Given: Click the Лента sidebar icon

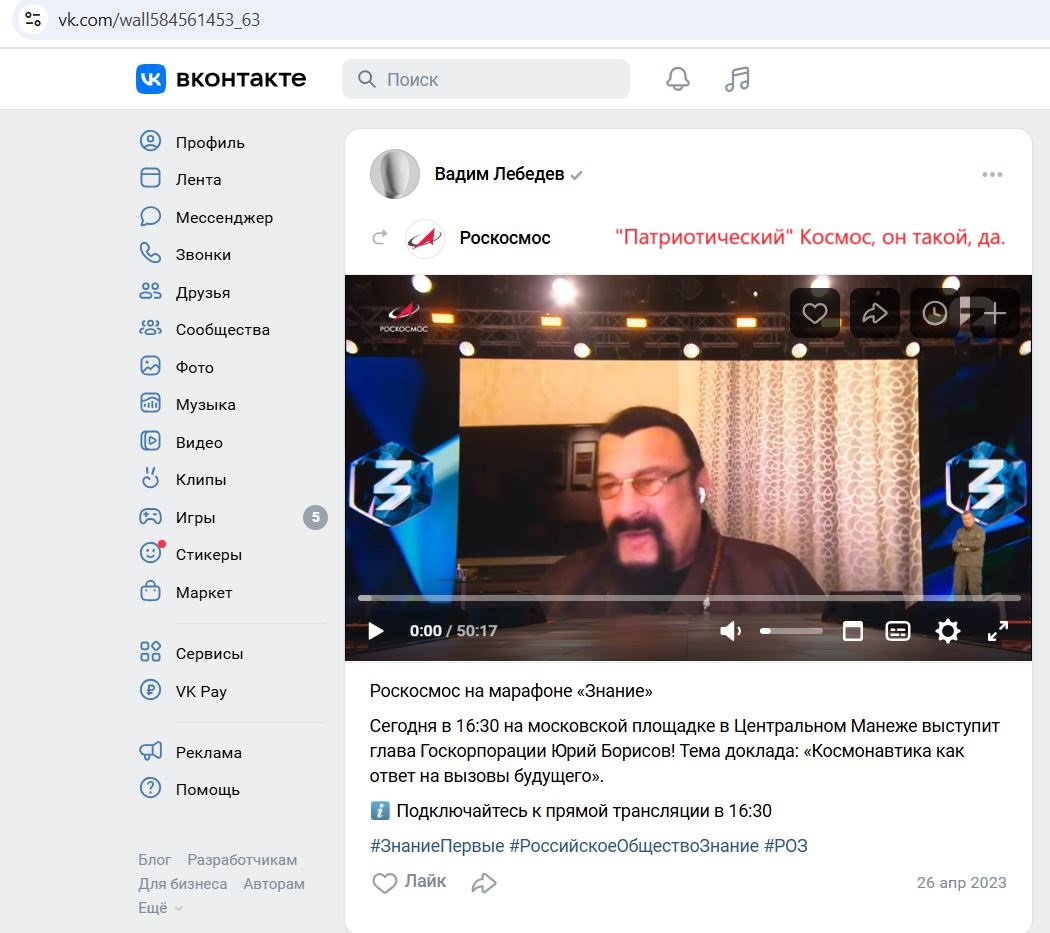Looking at the screenshot, I should (x=151, y=178).
